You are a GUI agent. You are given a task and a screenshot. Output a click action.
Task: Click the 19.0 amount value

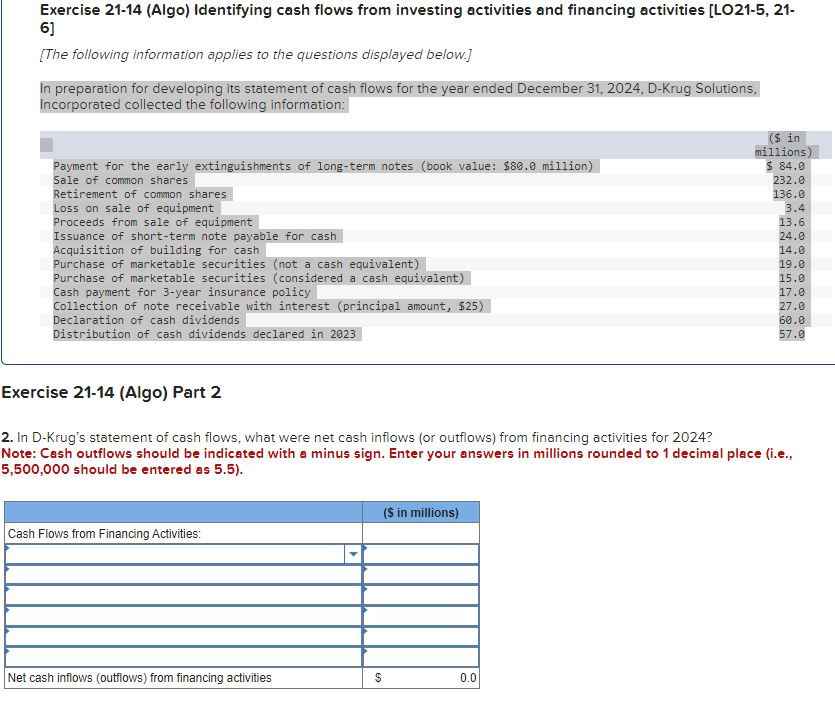(792, 264)
